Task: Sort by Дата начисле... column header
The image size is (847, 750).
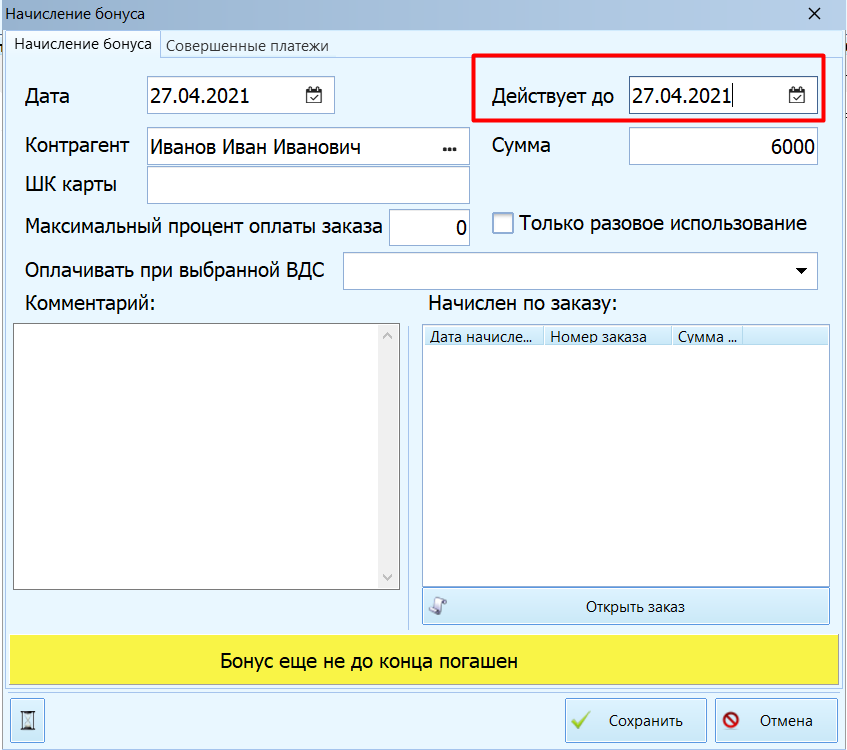Action: [483, 337]
